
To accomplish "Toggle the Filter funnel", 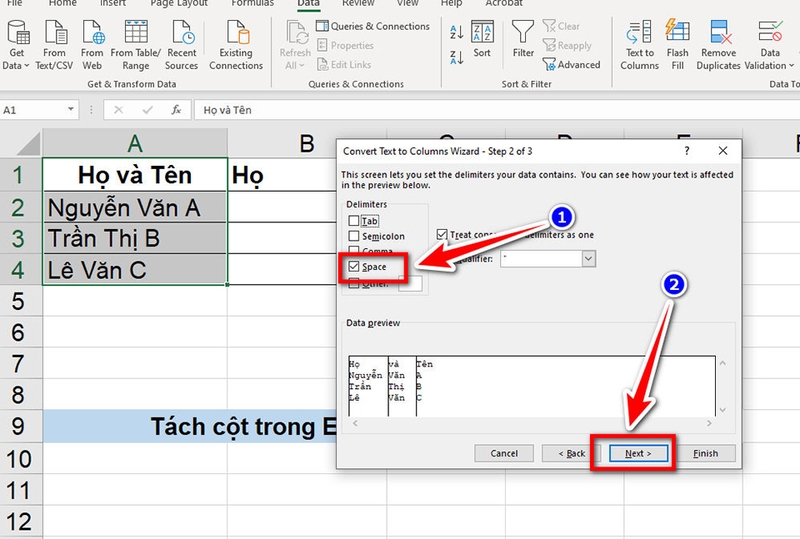I will tap(523, 39).
